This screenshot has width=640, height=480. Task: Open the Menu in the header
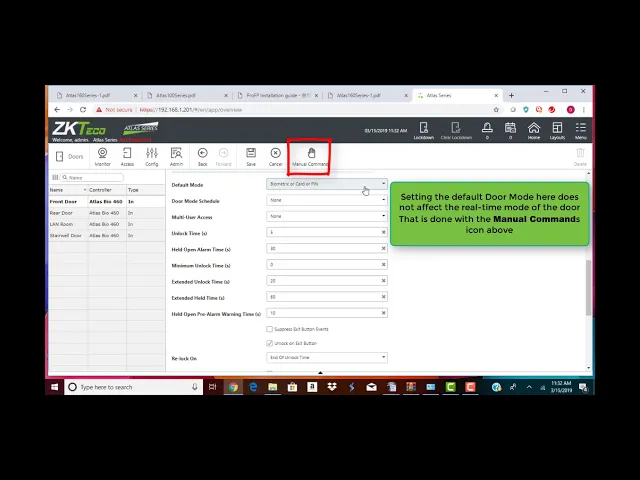(x=580, y=130)
